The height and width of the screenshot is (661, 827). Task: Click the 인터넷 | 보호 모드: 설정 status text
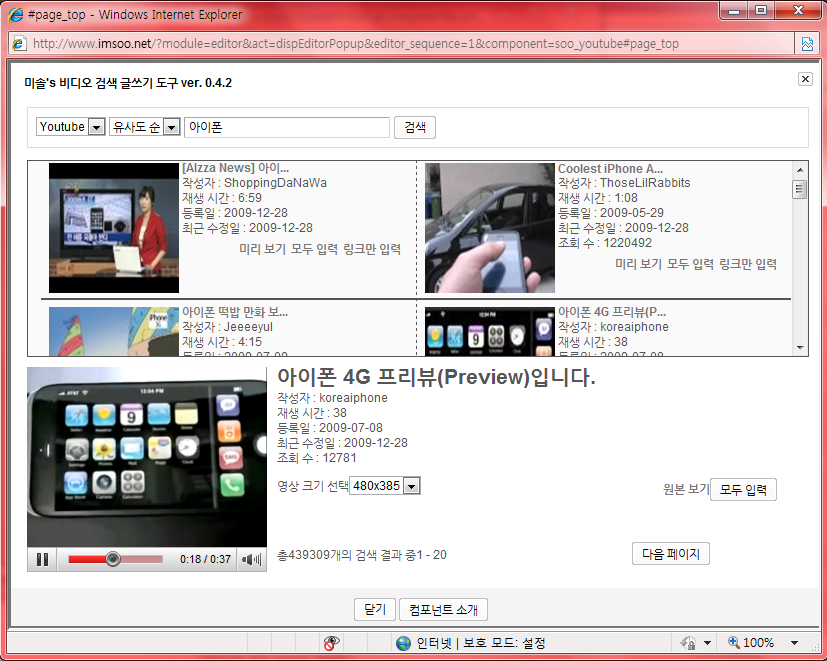tap(480, 643)
